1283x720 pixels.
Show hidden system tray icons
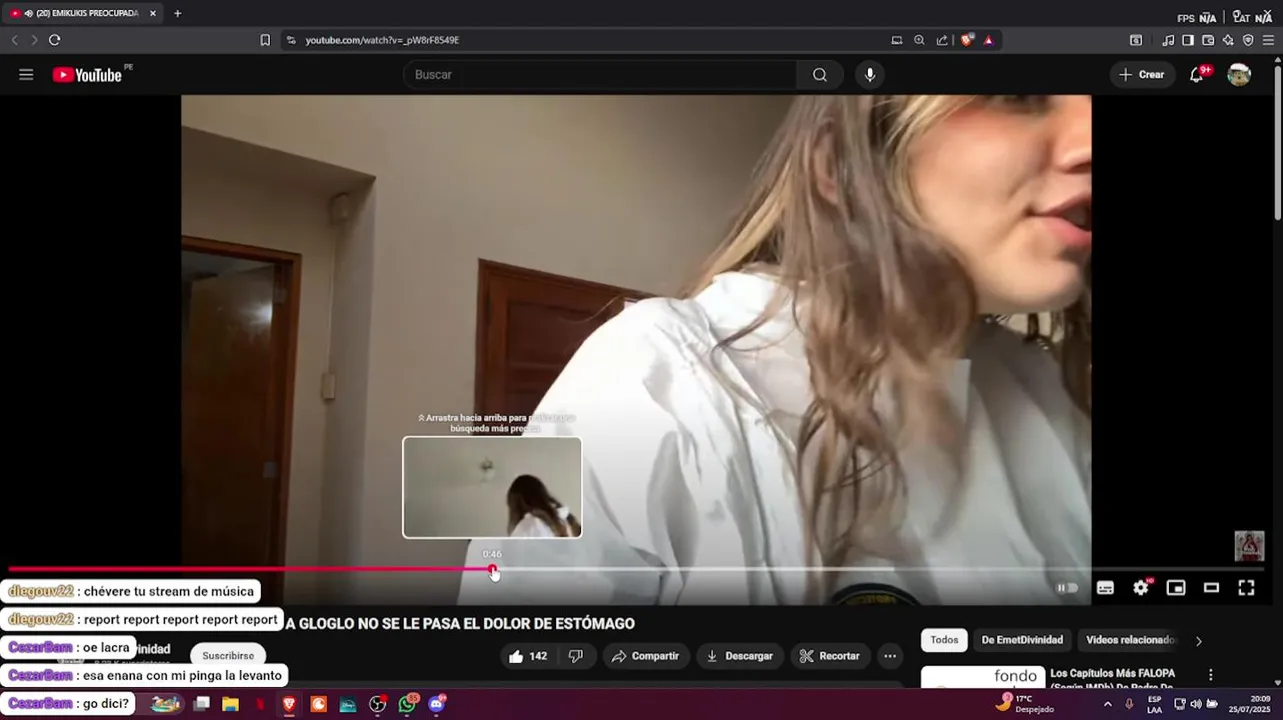[x=1107, y=704]
